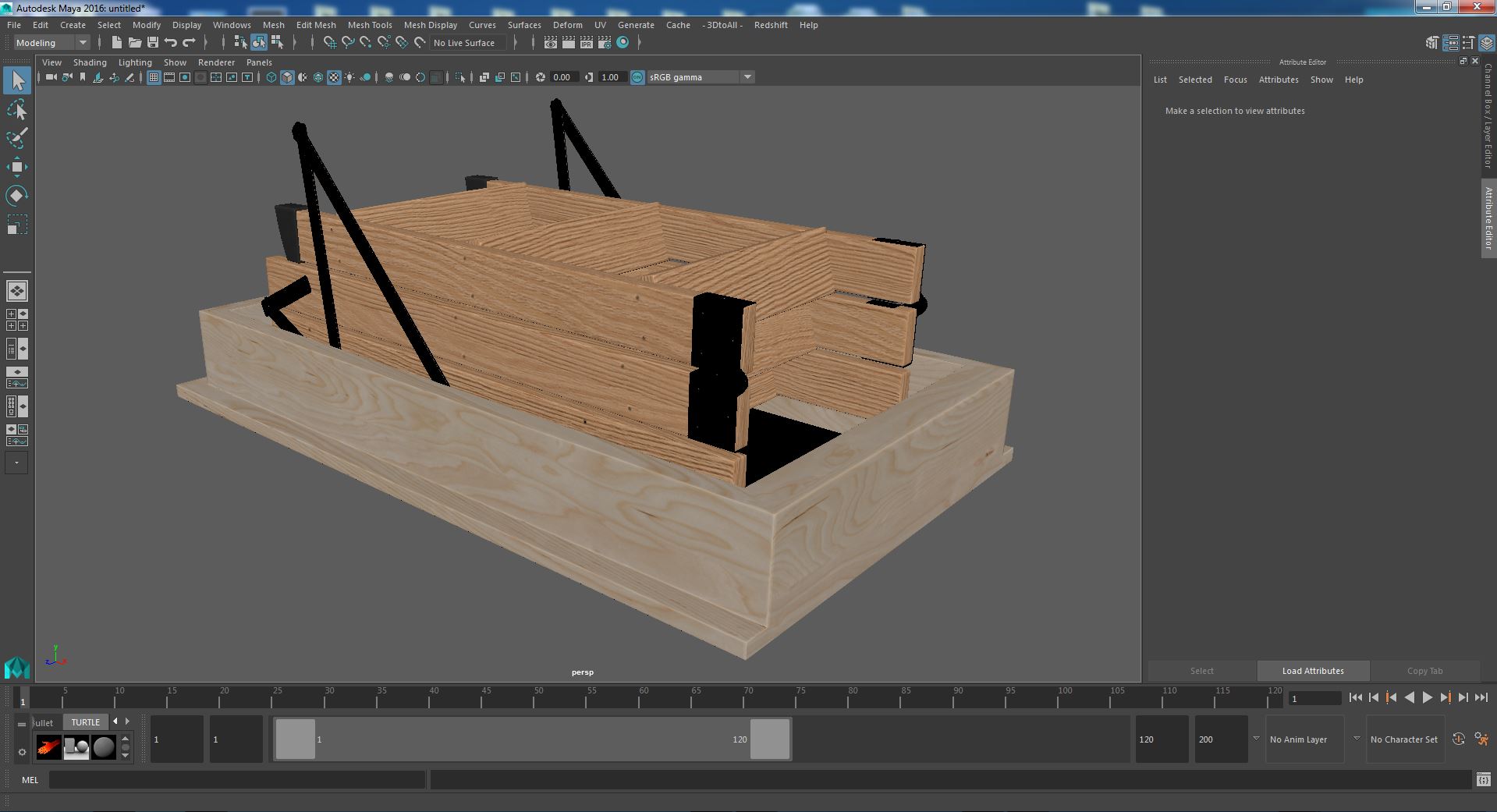1497x812 pixels.
Task: Click frame 60 on the time slider
Action: click(643, 698)
